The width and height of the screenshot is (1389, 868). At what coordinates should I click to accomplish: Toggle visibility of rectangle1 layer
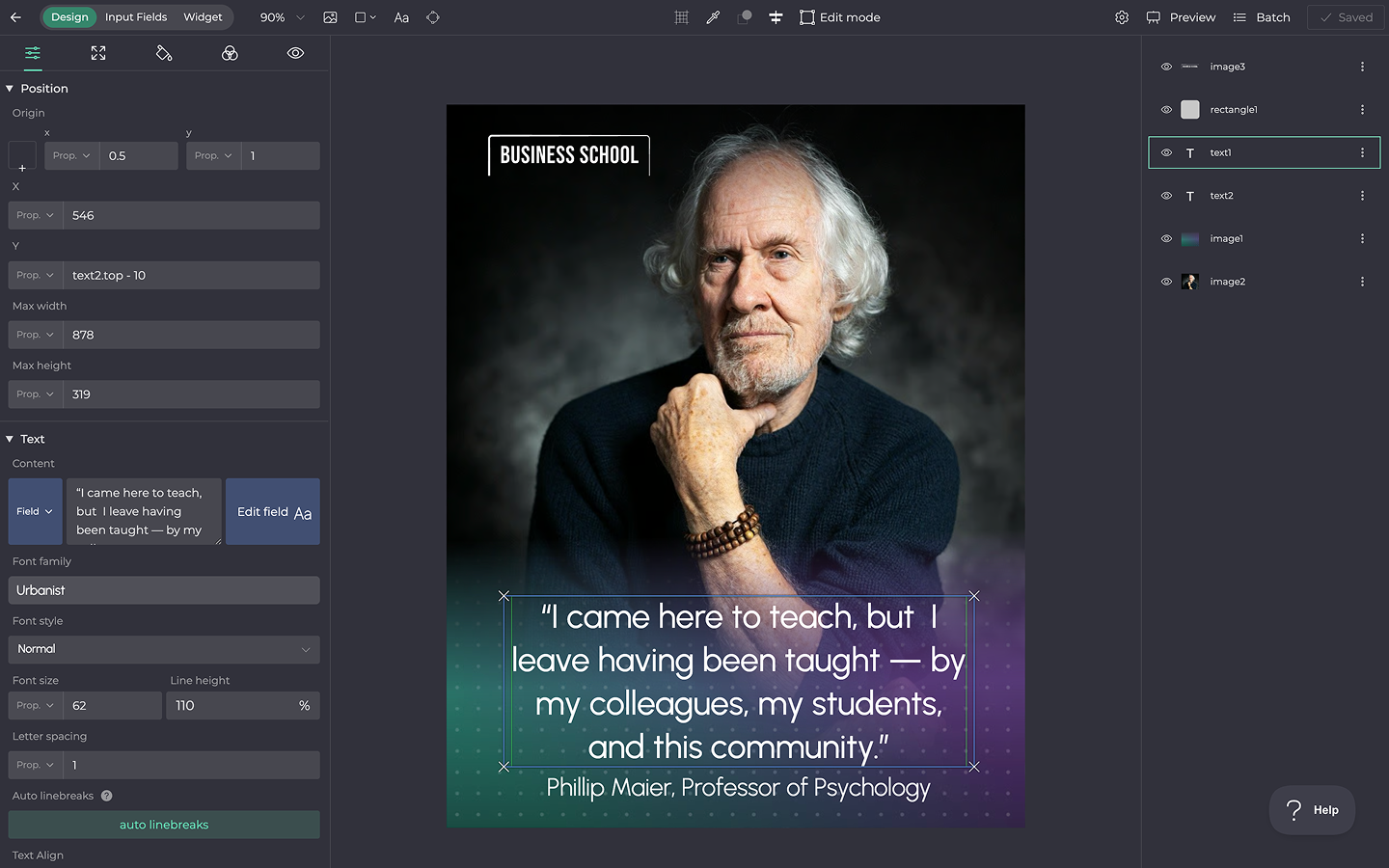coord(1166,110)
